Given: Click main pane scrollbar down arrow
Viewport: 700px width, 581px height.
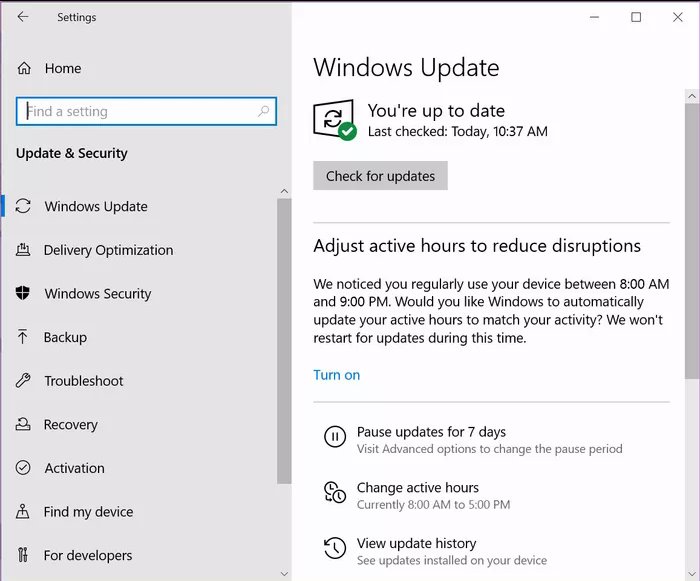Looking at the screenshot, I should 692,574.
